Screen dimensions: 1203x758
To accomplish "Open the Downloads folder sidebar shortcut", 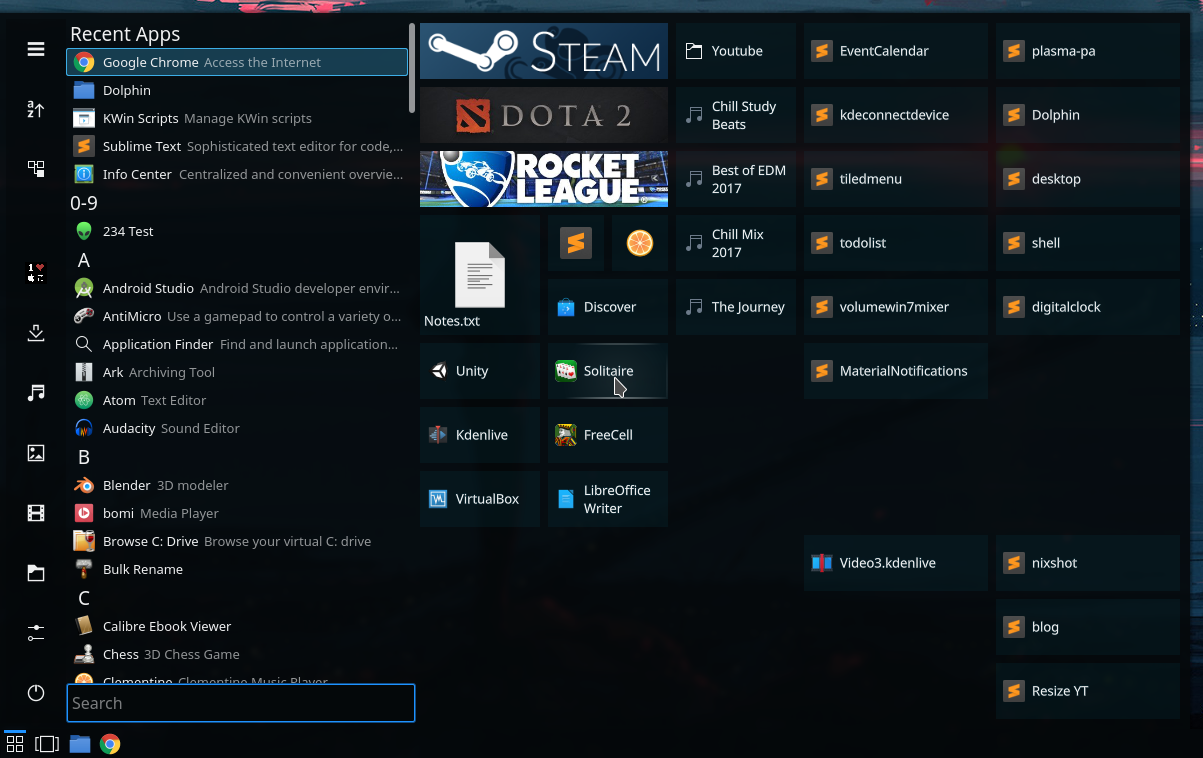I will [x=36, y=333].
